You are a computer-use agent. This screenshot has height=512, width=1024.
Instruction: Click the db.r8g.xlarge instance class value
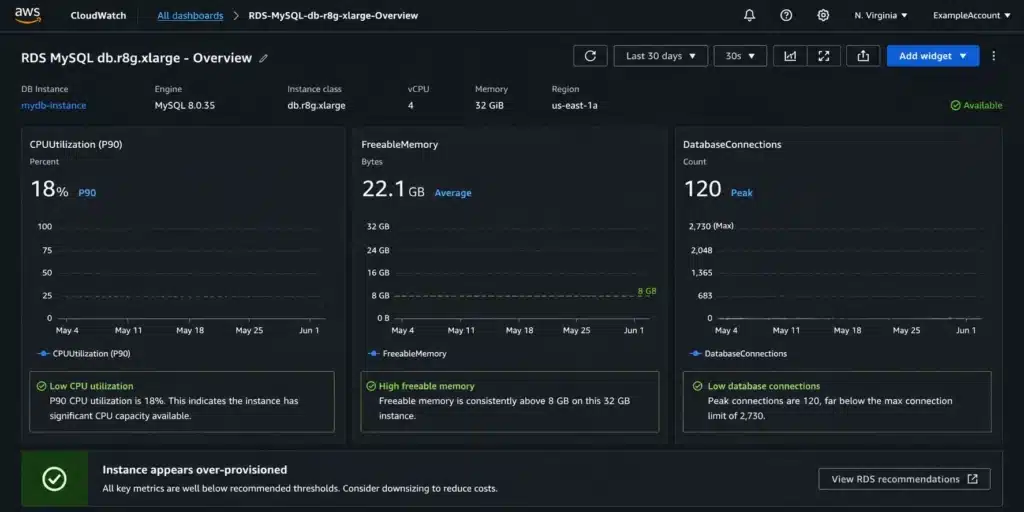(317, 105)
